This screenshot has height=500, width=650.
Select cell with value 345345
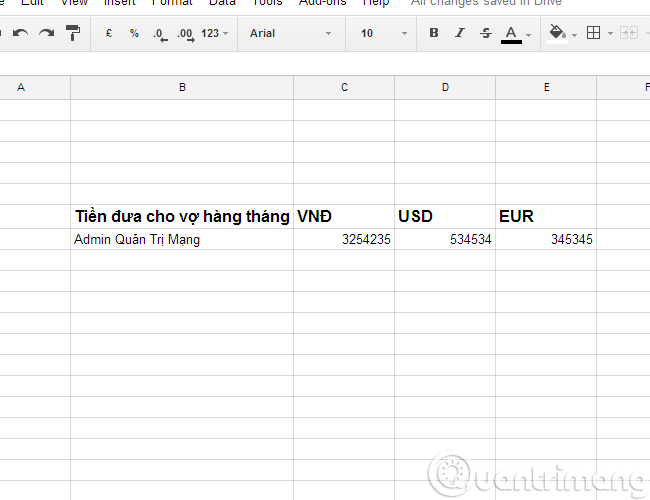(x=546, y=239)
